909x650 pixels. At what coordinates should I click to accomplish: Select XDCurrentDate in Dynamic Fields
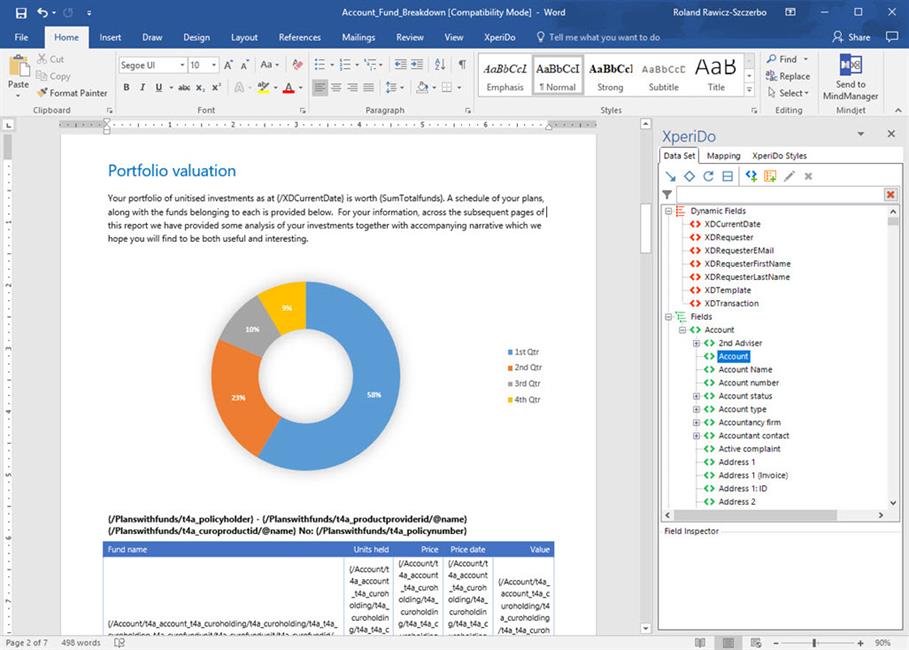(732, 224)
